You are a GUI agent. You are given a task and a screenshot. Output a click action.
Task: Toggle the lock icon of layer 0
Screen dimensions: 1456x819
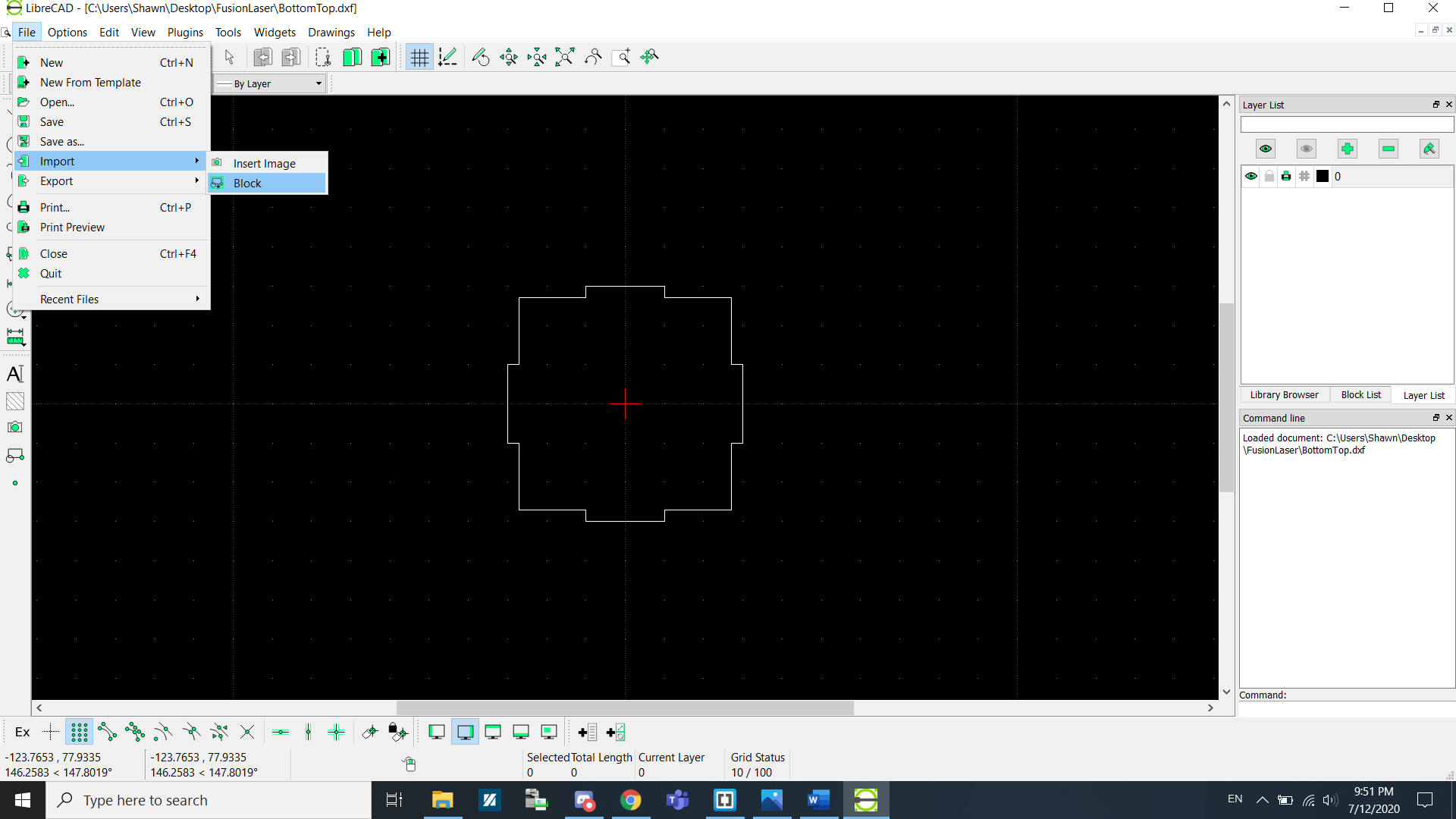click(x=1269, y=176)
